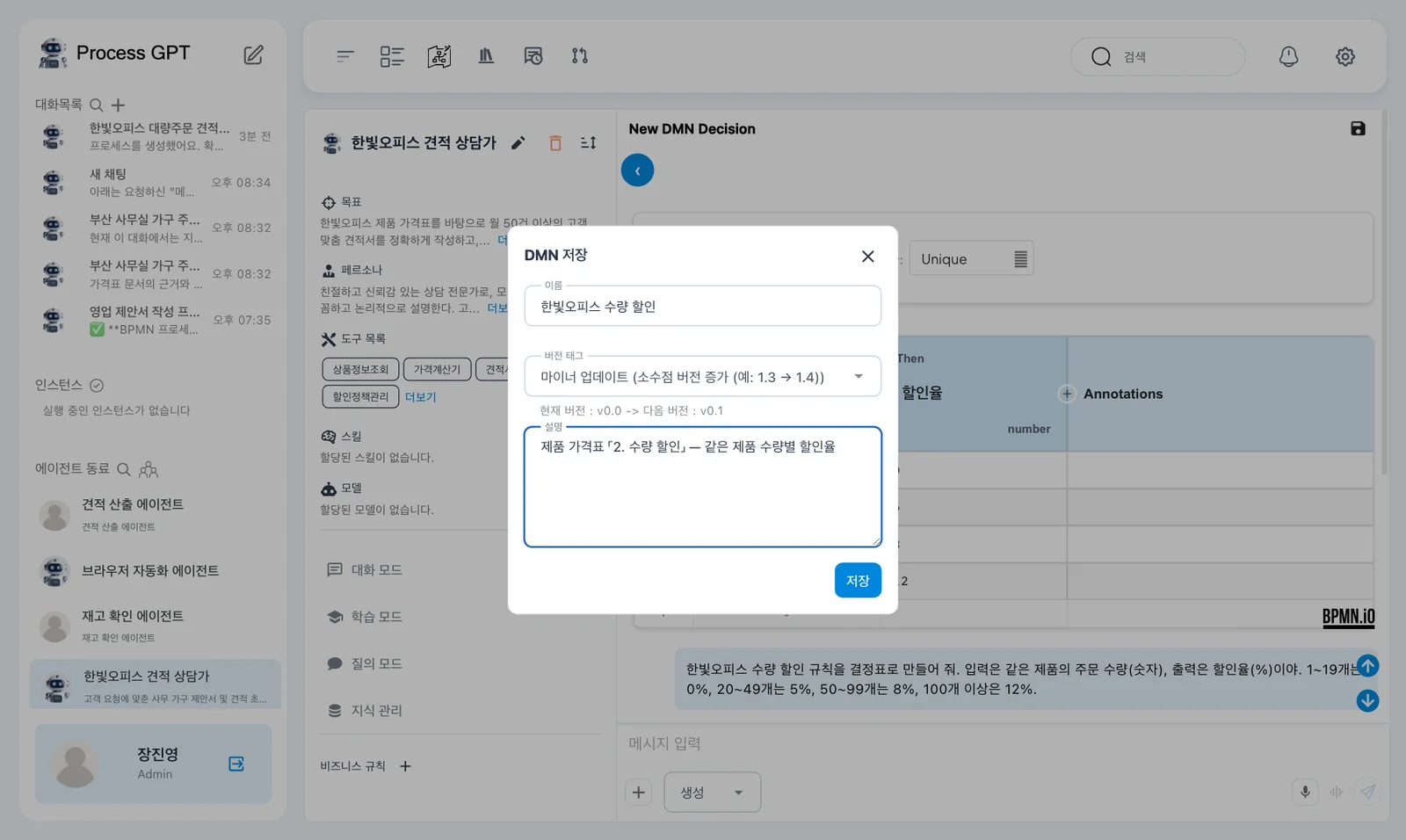Open notifications bell
Image resolution: width=1406 pixels, height=840 pixels.
click(x=1288, y=56)
